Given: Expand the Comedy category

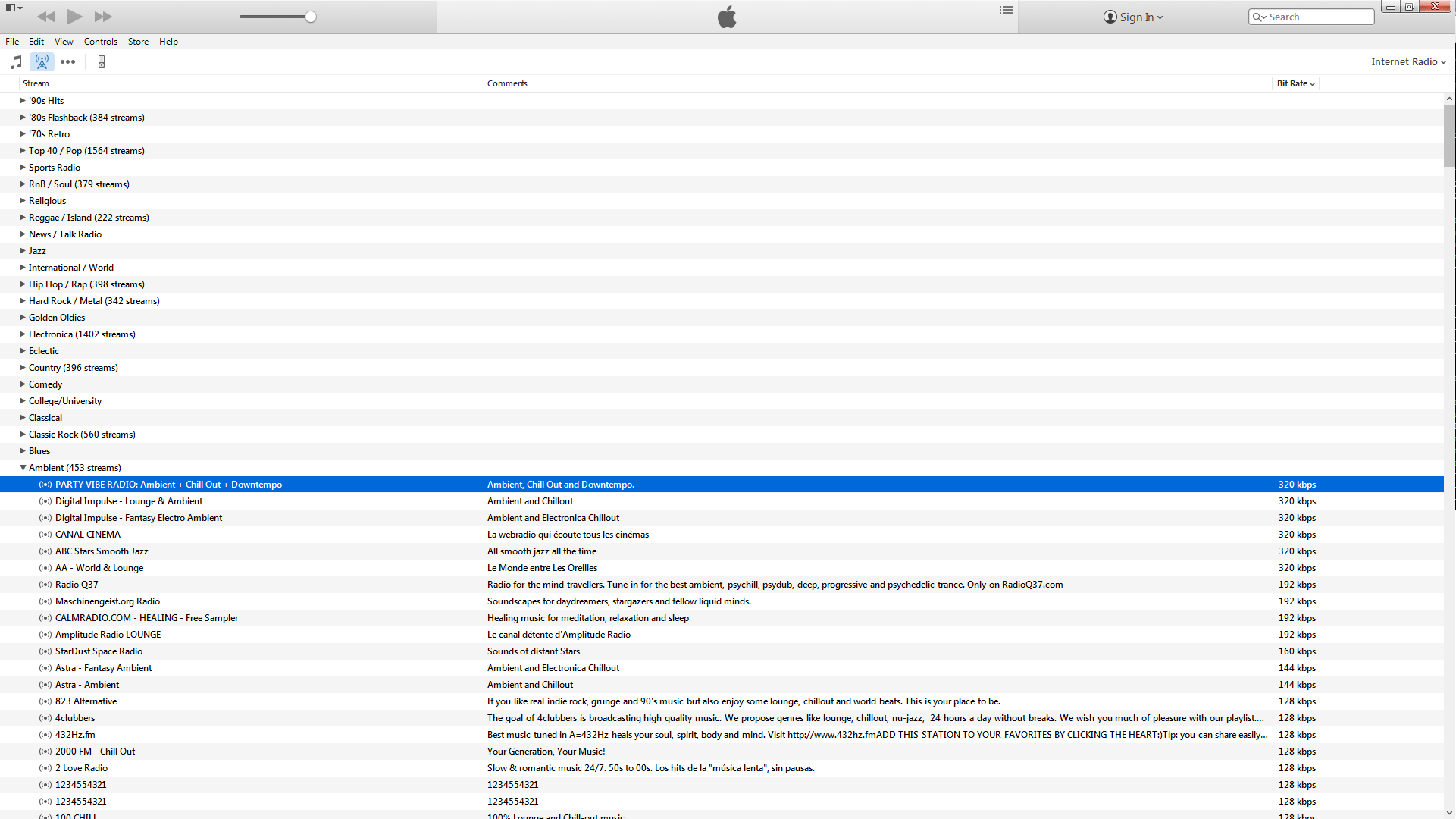Looking at the screenshot, I should [22, 384].
